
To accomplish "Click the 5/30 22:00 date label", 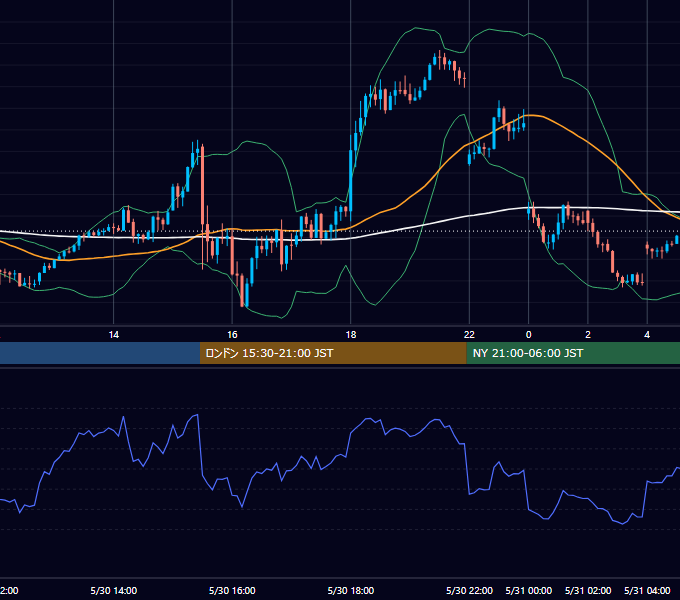I will (x=469, y=590).
